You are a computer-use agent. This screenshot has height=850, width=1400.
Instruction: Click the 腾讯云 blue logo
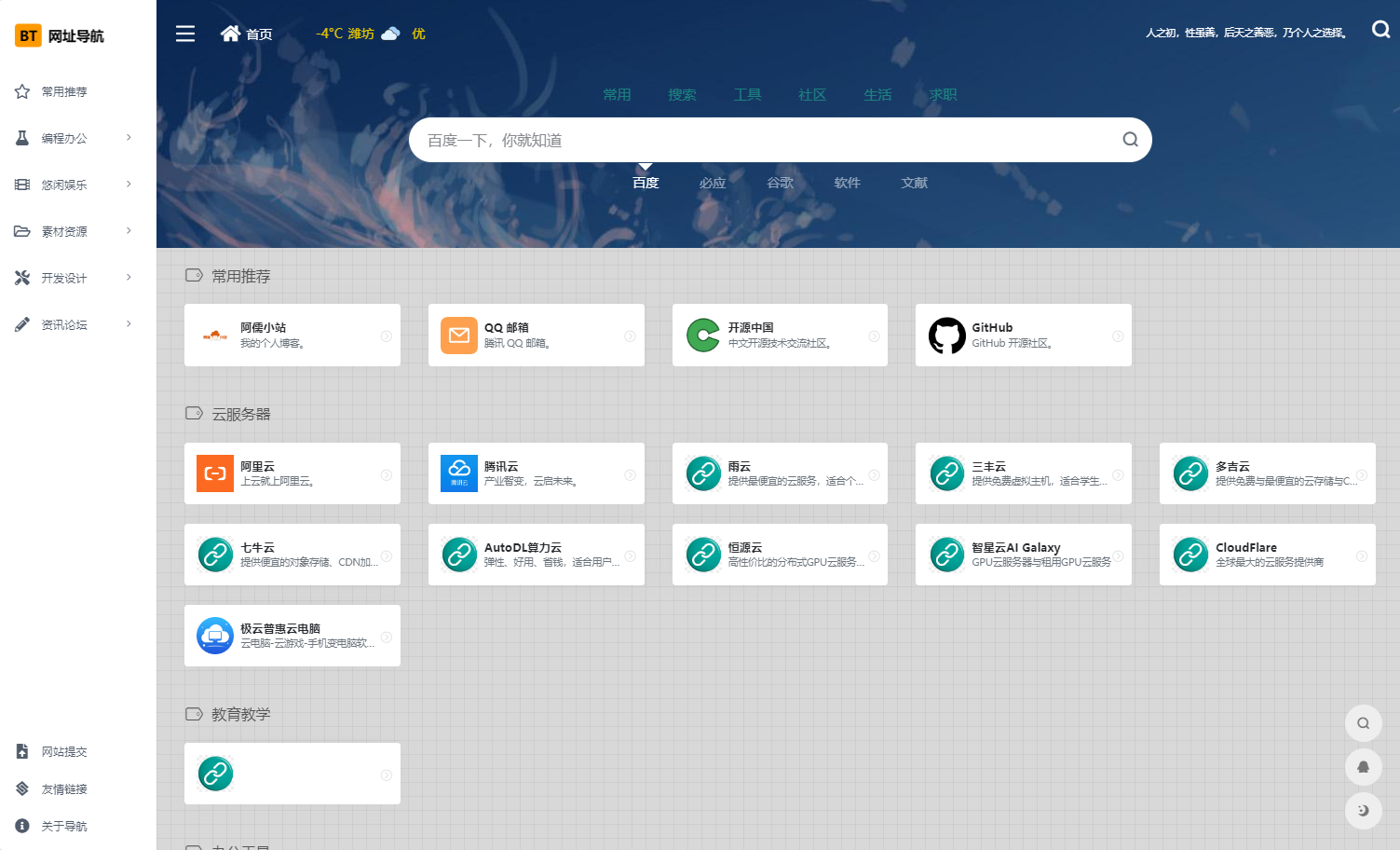[x=459, y=473]
